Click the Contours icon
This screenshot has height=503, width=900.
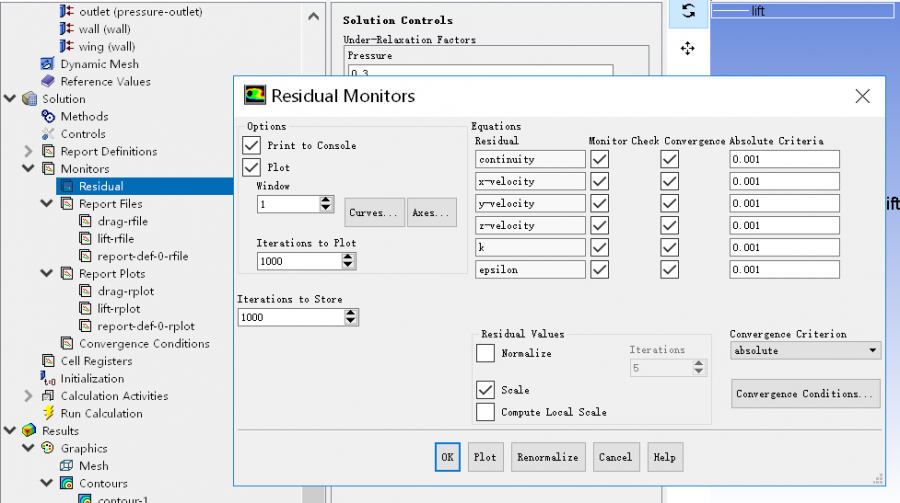(x=67, y=483)
